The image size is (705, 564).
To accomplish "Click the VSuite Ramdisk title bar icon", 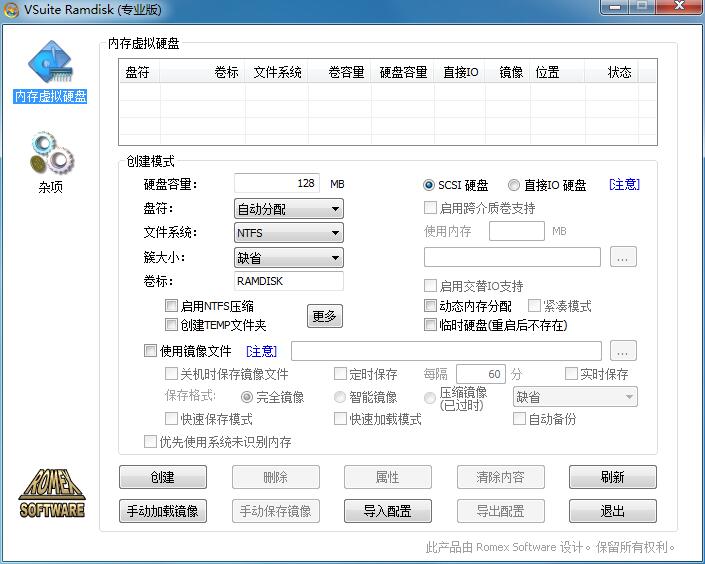I will click(x=11, y=8).
